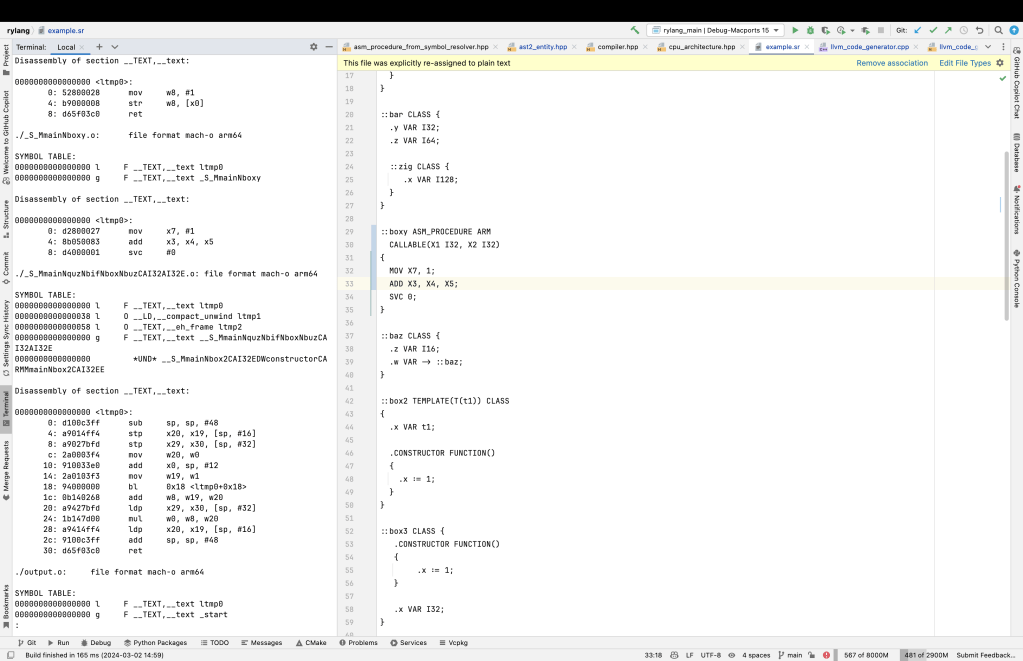Toggle the Bookmarks tool window sidebar button
The height and width of the screenshot is (661, 1023).
[x=6, y=607]
